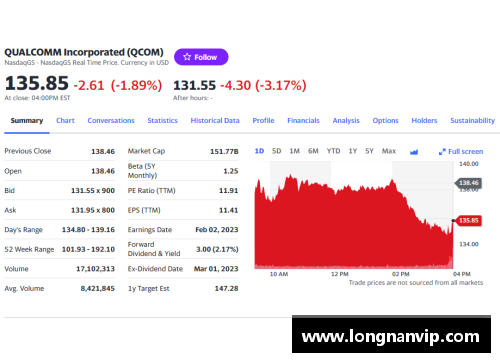
Task: Switch chart range to 5D
Action: [x=276, y=151]
